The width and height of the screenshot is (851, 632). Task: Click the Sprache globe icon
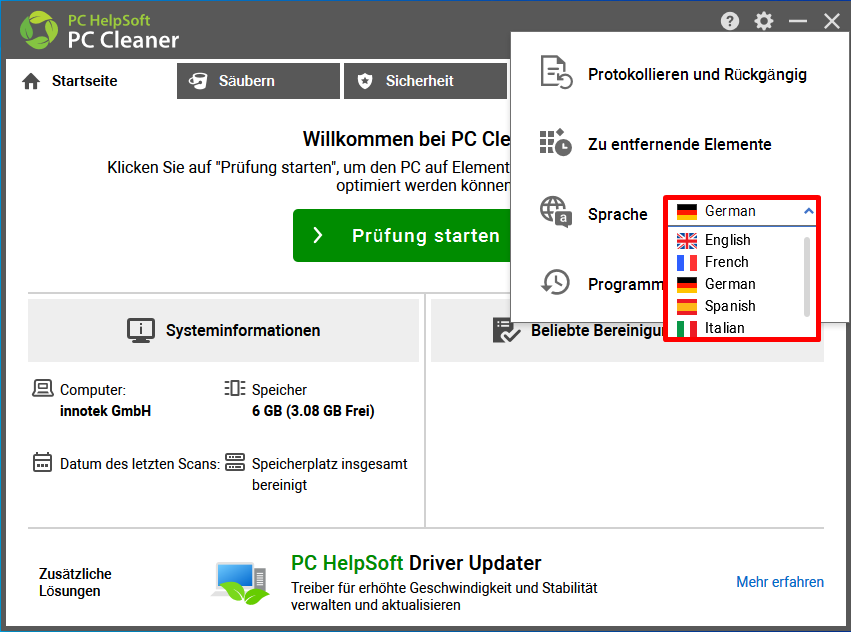click(556, 212)
